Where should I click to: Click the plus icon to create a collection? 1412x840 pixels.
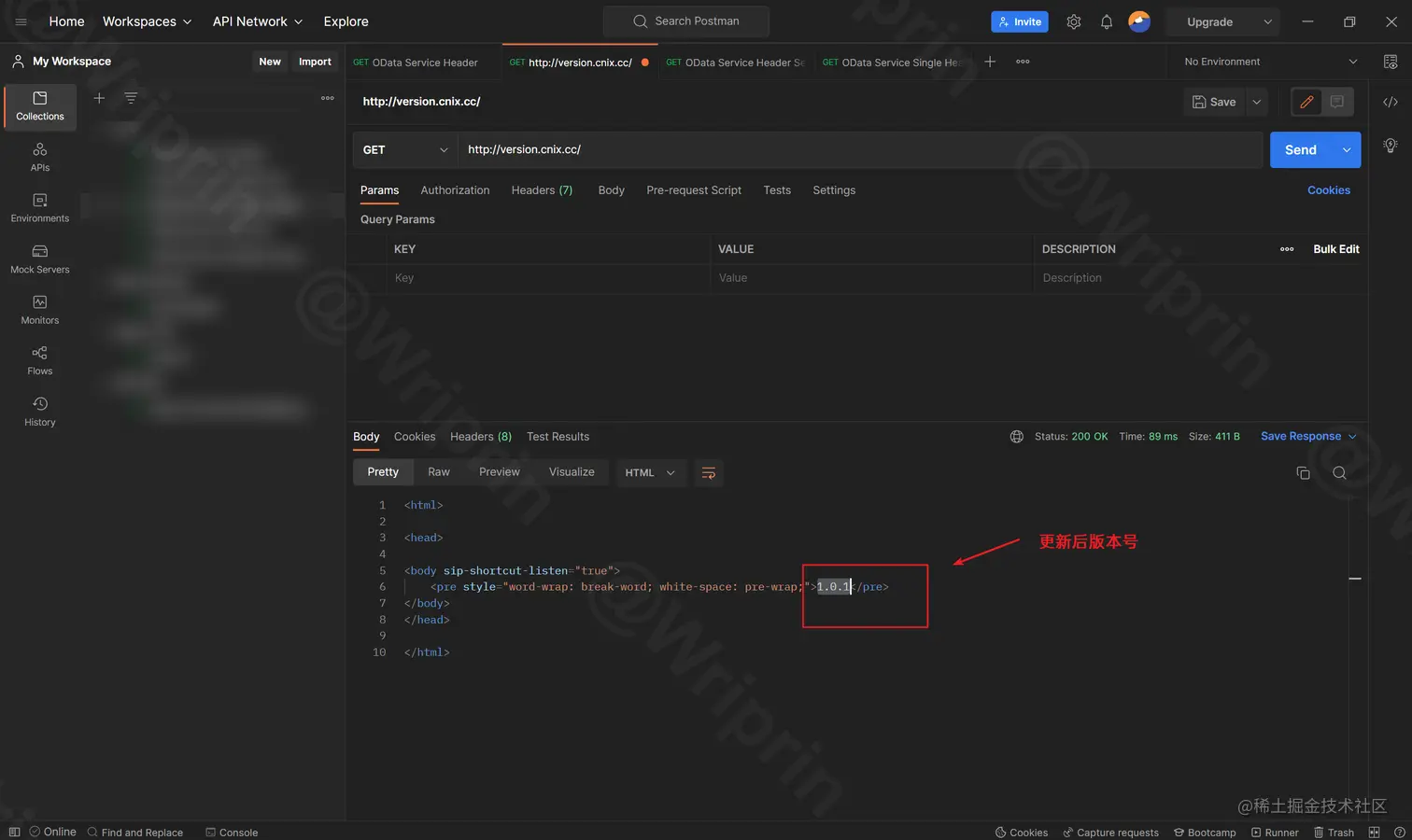coord(99,98)
